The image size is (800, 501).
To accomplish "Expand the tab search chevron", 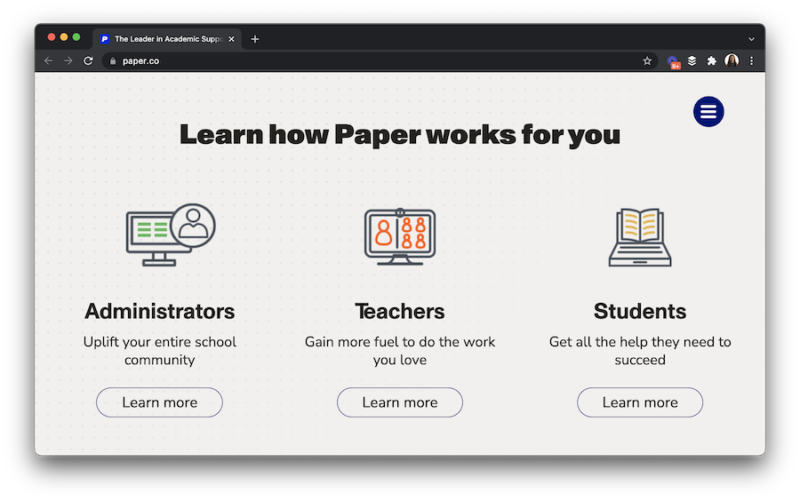I will [751, 39].
